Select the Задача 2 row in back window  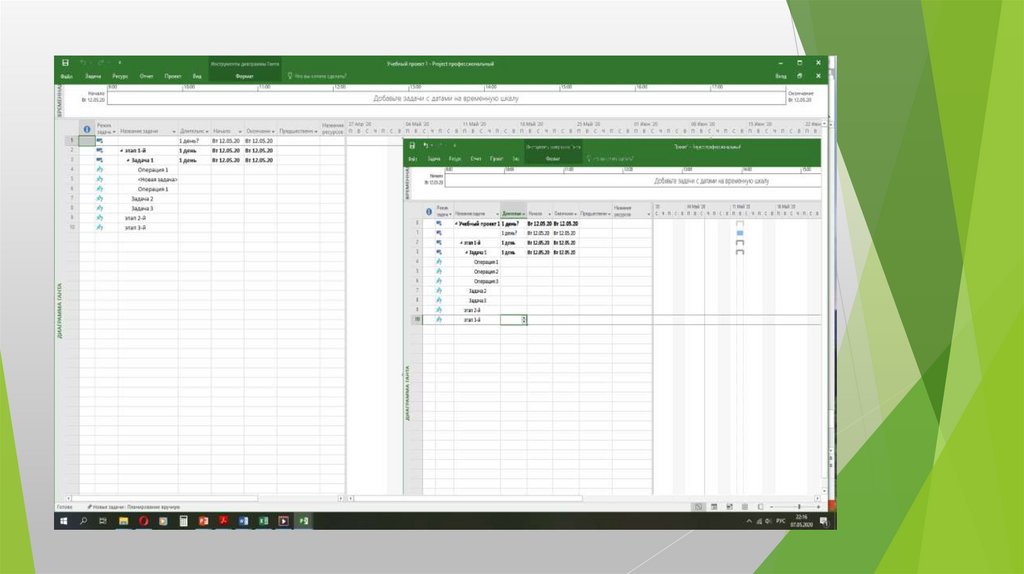142,199
